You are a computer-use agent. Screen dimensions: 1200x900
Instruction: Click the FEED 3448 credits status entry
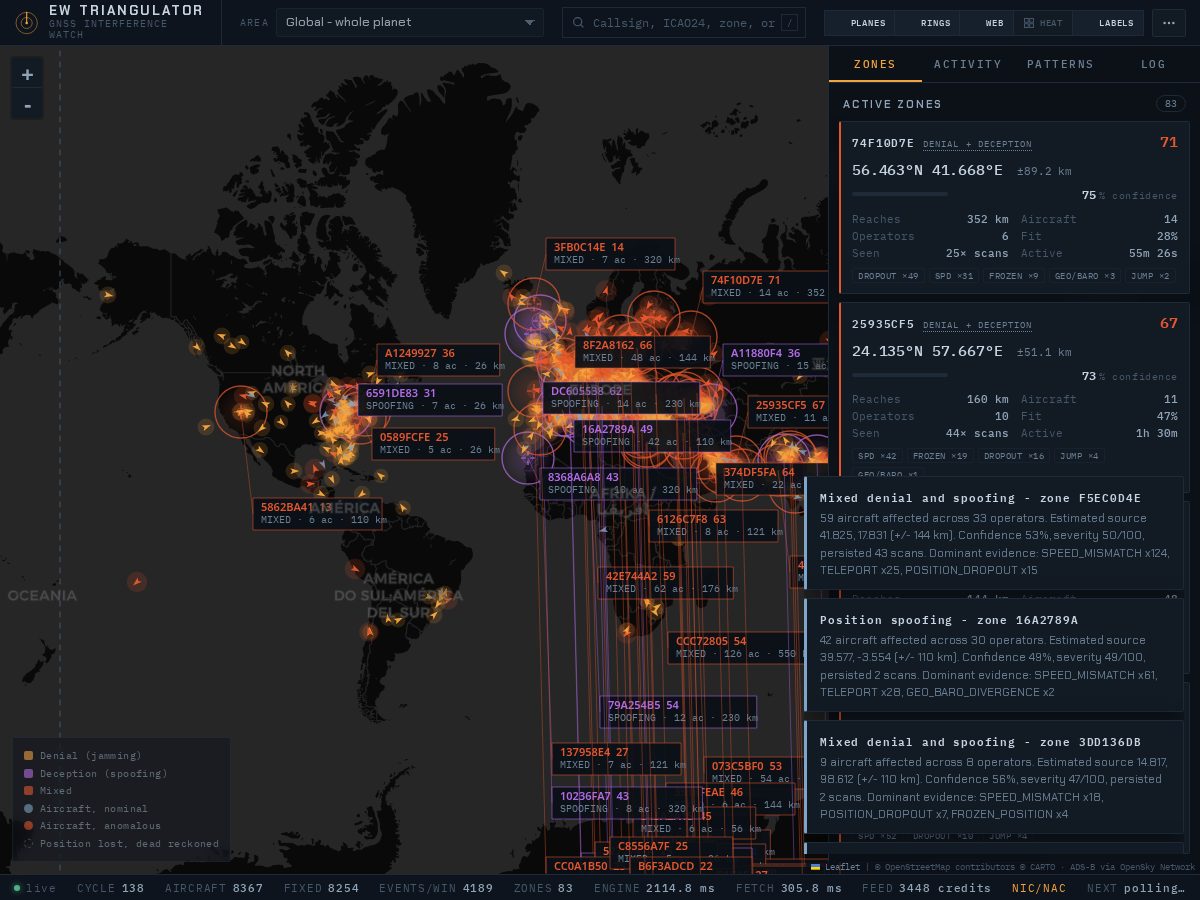pos(926,888)
